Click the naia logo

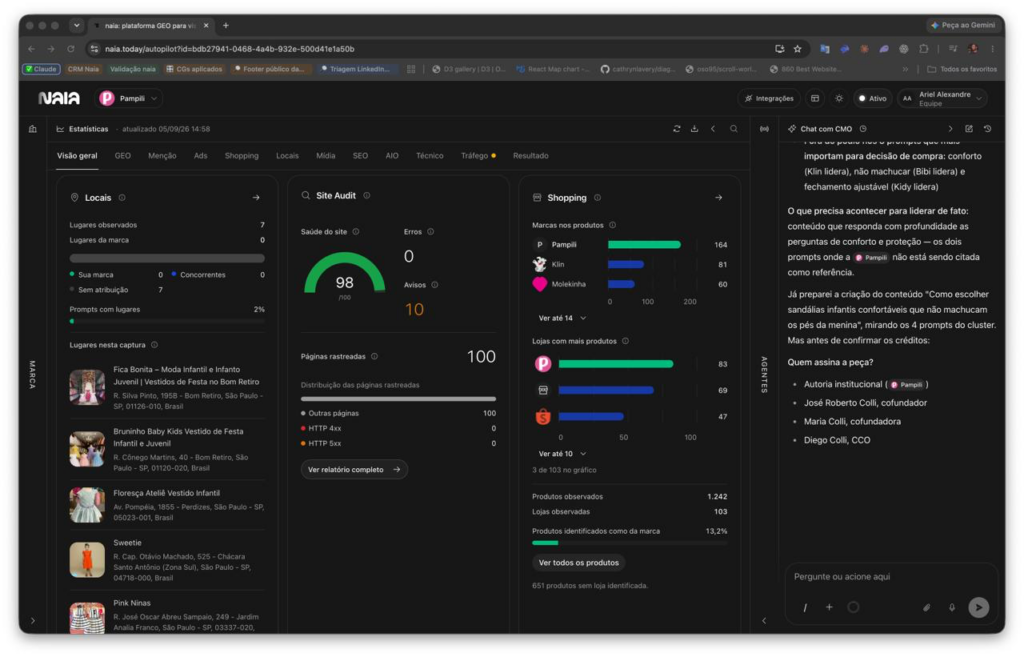[x=59, y=98]
